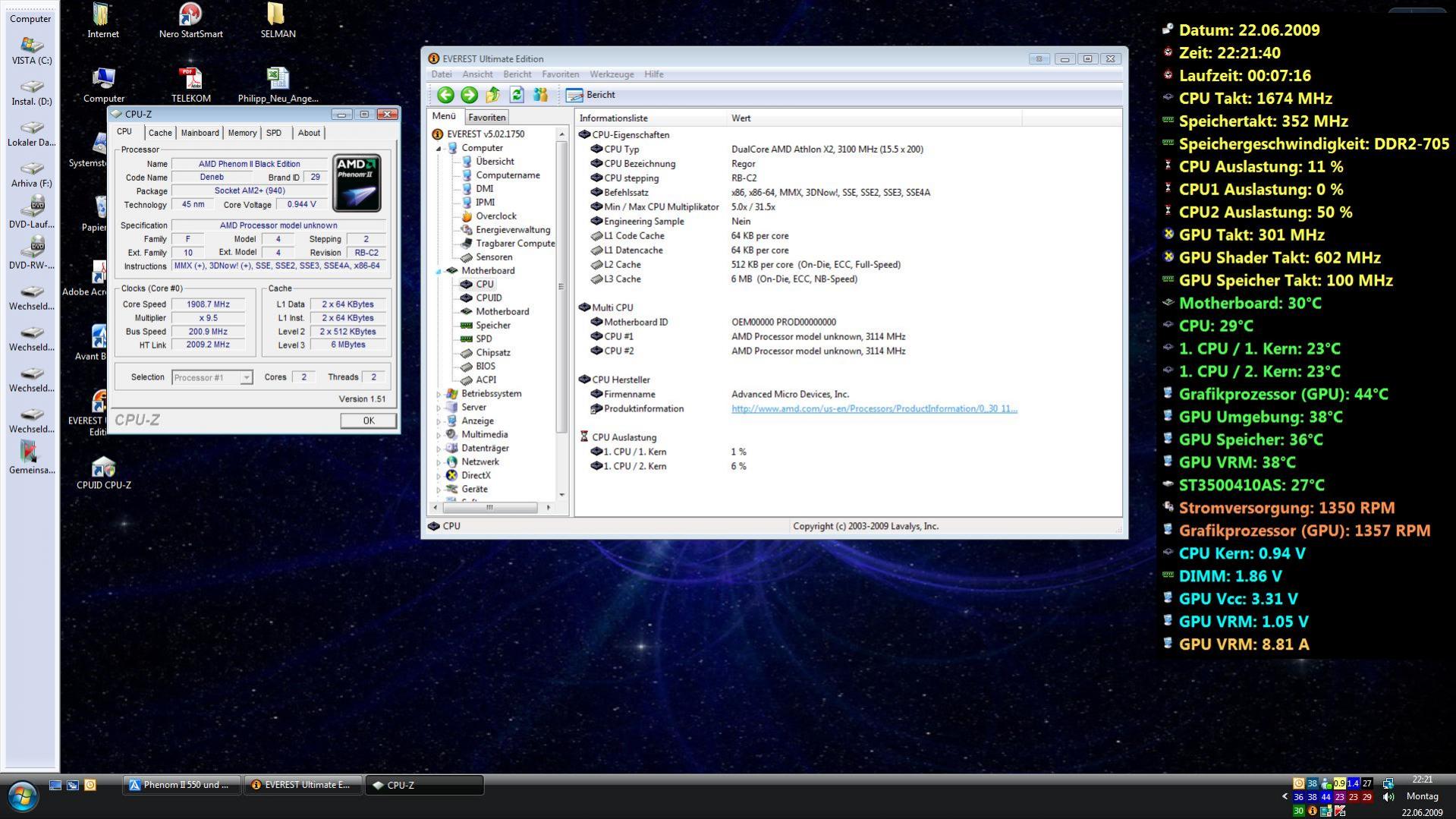This screenshot has width=1456, height=819.
Task: Refresh the EVEREST page with refresh icon
Action: (x=517, y=95)
